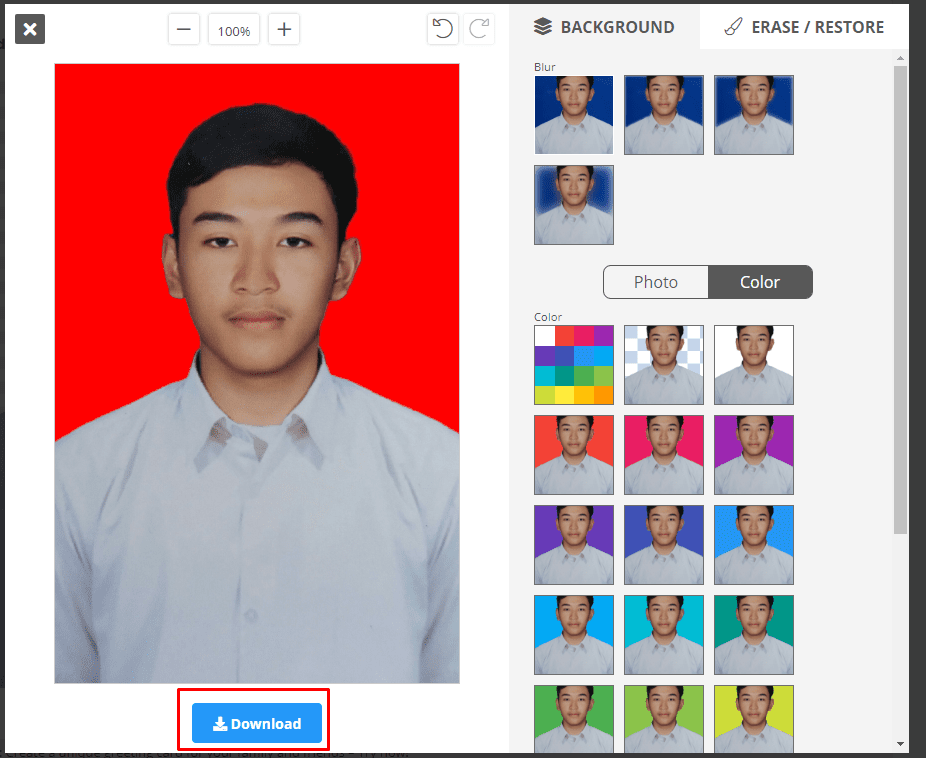Redo the last edit
Viewport: 926px width, 758px height.
pyautogui.click(x=480, y=29)
